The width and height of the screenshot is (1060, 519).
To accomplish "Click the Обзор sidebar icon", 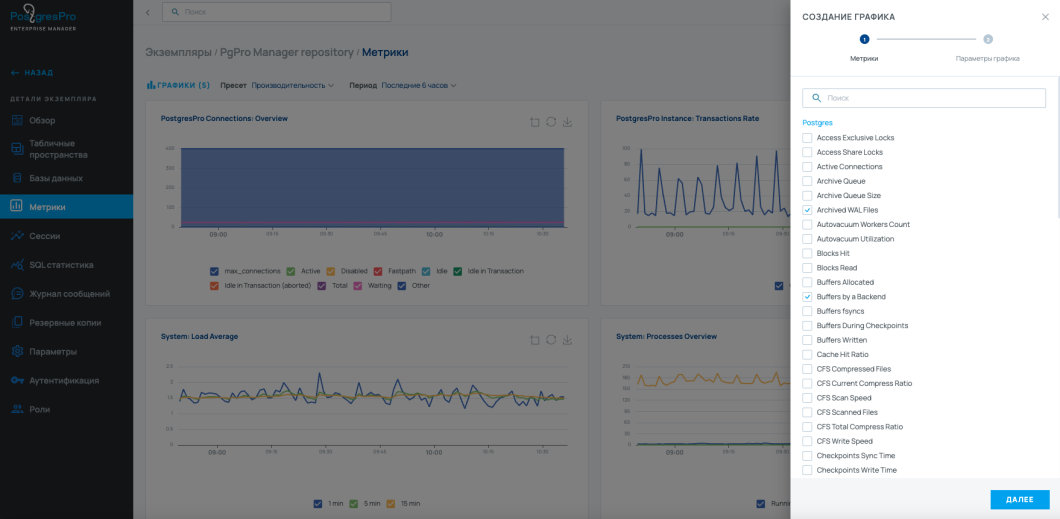I will click(18, 120).
